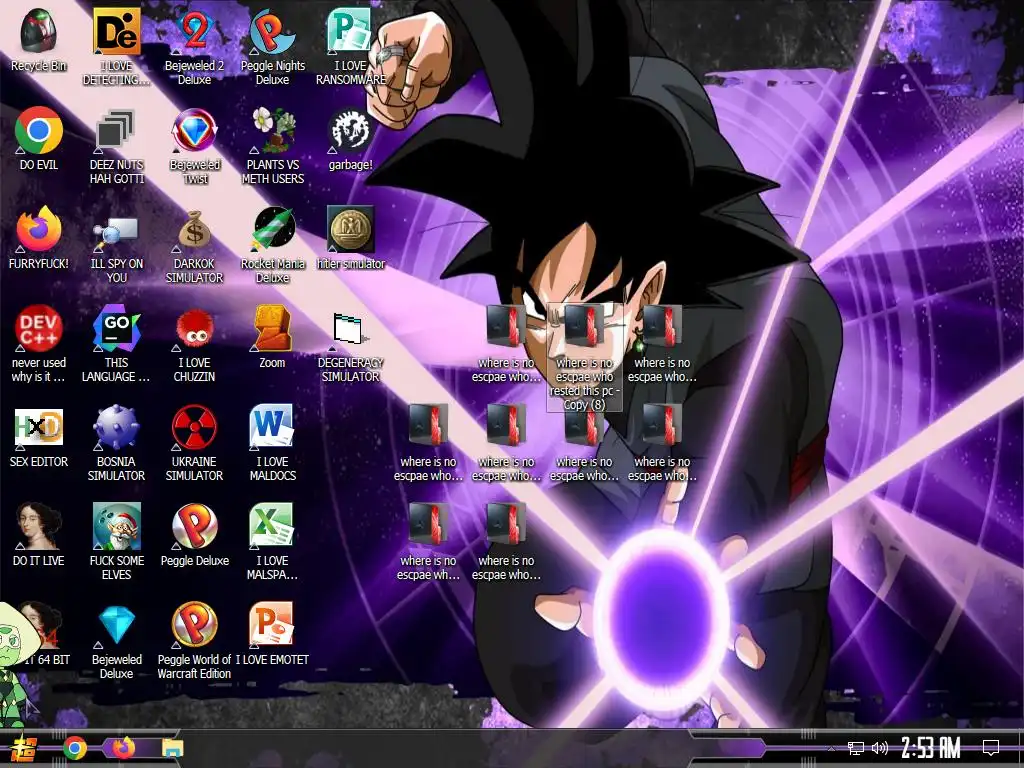Select the 'garbage!' desktop icon
The height and width of the screenshot is (768, 1024).
pyautogui.click(x=351, y=139)
